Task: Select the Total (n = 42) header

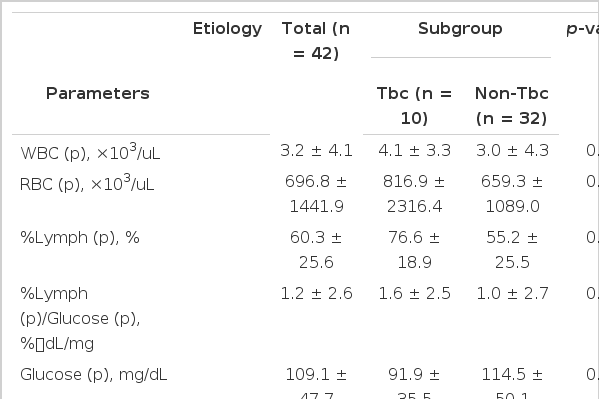Action: (x=316, y=41)
